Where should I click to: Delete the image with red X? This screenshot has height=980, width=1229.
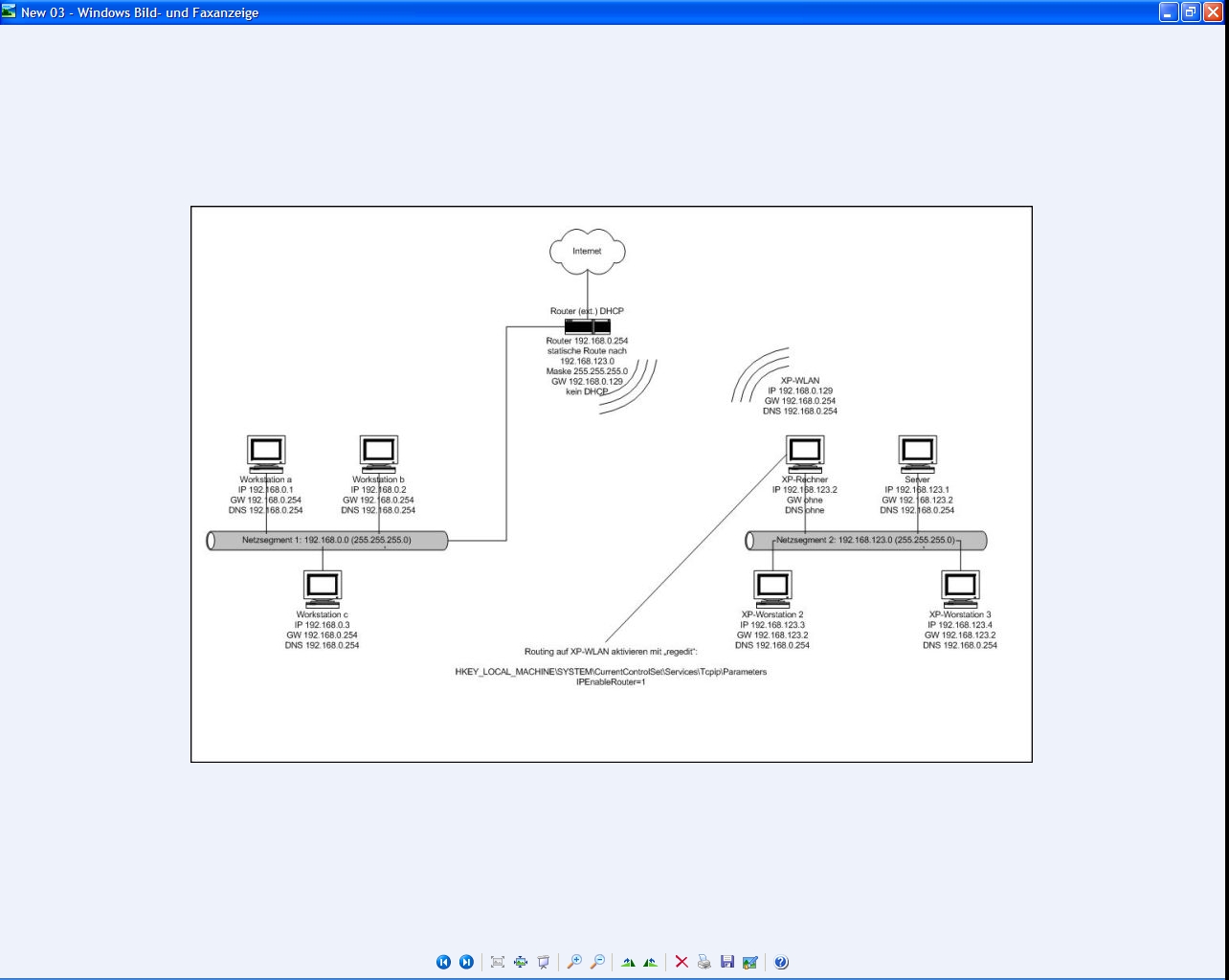[682, 962]
